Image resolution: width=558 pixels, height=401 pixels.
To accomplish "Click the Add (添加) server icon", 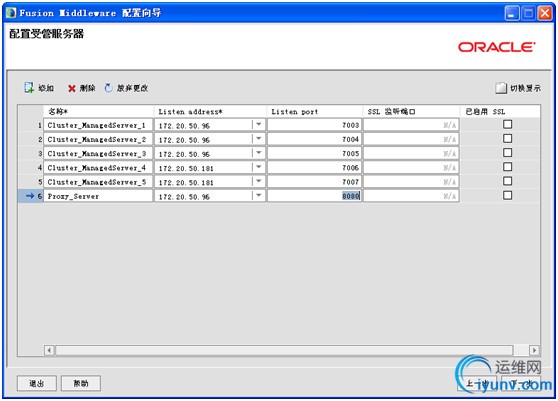I will click(x=28, y=88).
